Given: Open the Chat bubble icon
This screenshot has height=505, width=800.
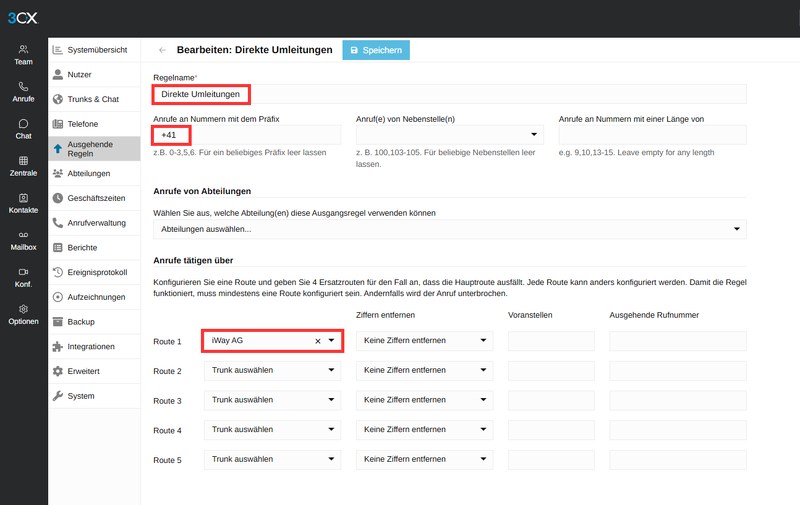Looking at the screenshot, I should pyautogui.click(x=23, y=123).
